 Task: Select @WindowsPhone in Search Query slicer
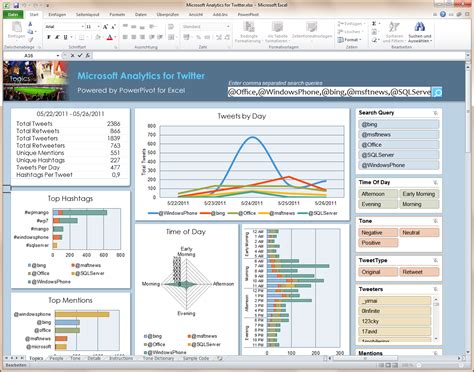click(399, 165)
